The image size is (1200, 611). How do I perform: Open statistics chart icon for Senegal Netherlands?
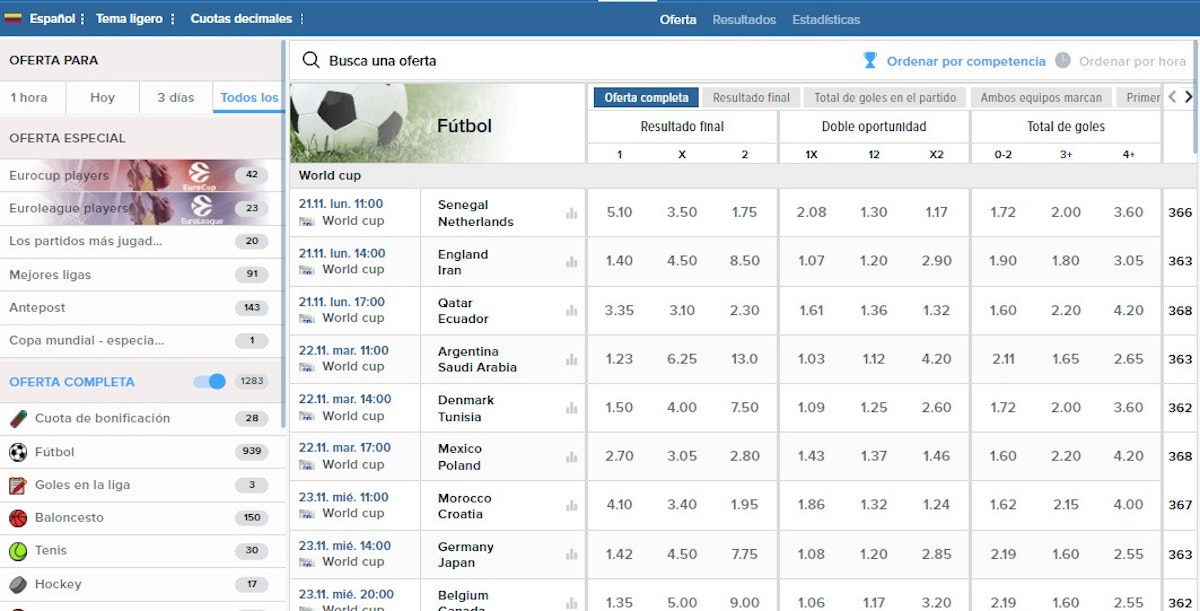click(x=571, y=213)
